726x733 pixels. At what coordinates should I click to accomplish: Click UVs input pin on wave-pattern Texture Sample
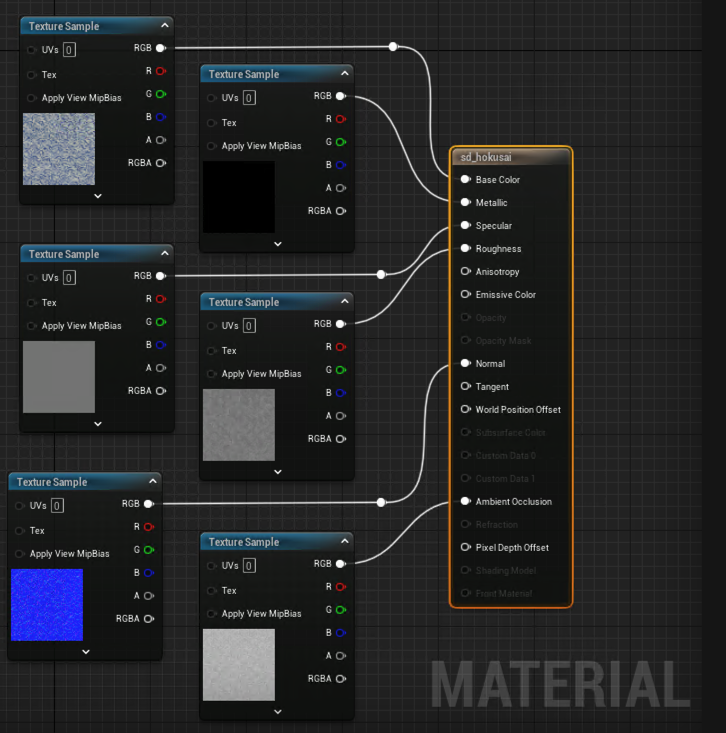tap(31, 50)
